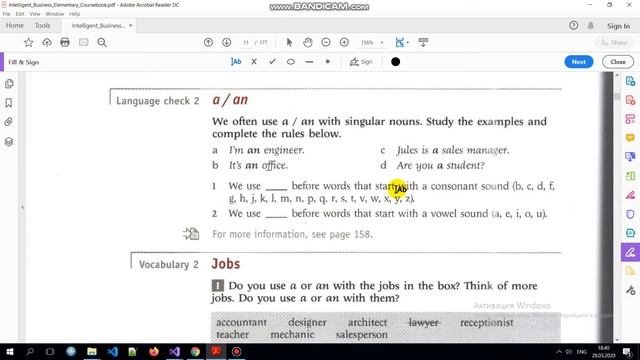Select the crossmark X tool
This screenshot has width=640, height=360.
pos(254,62)
